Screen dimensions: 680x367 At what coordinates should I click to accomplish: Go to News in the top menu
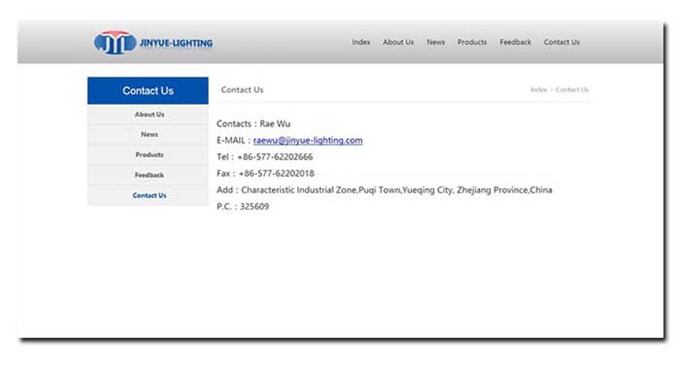pos(435,42)
